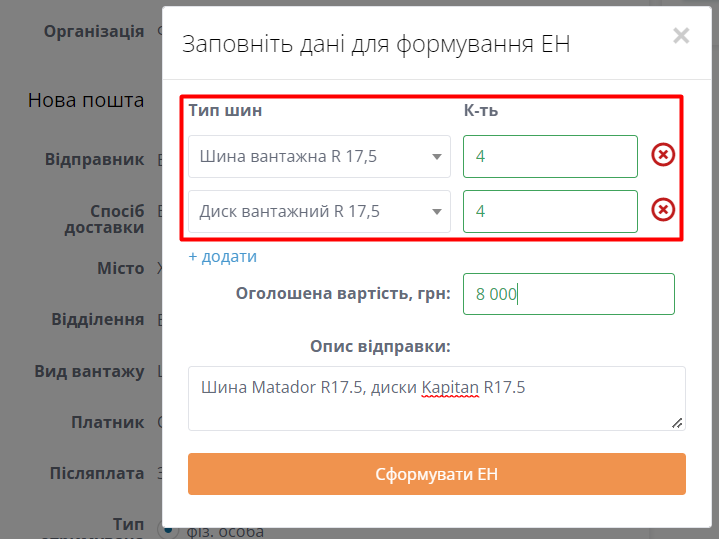Image resolution: width=719 pixels, height=539 pixels.
Task: Click the Оголошена вартість, грн label
Action: [343, 293]
